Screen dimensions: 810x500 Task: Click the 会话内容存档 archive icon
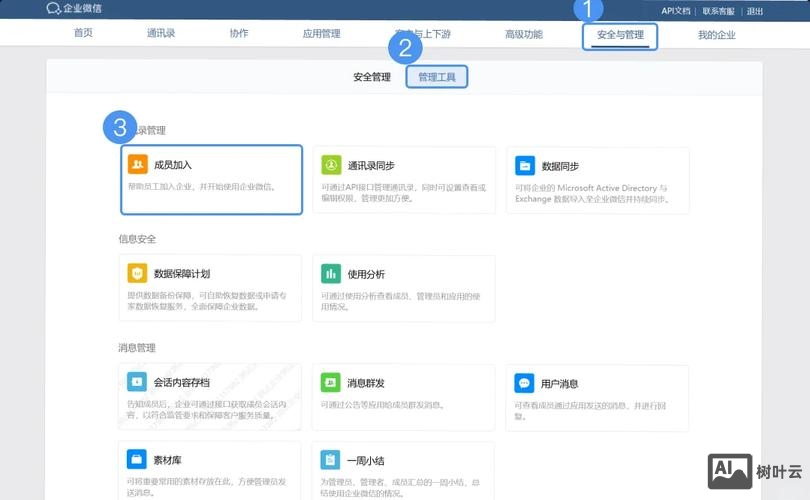pyautogui.click(x=137, y=382)
